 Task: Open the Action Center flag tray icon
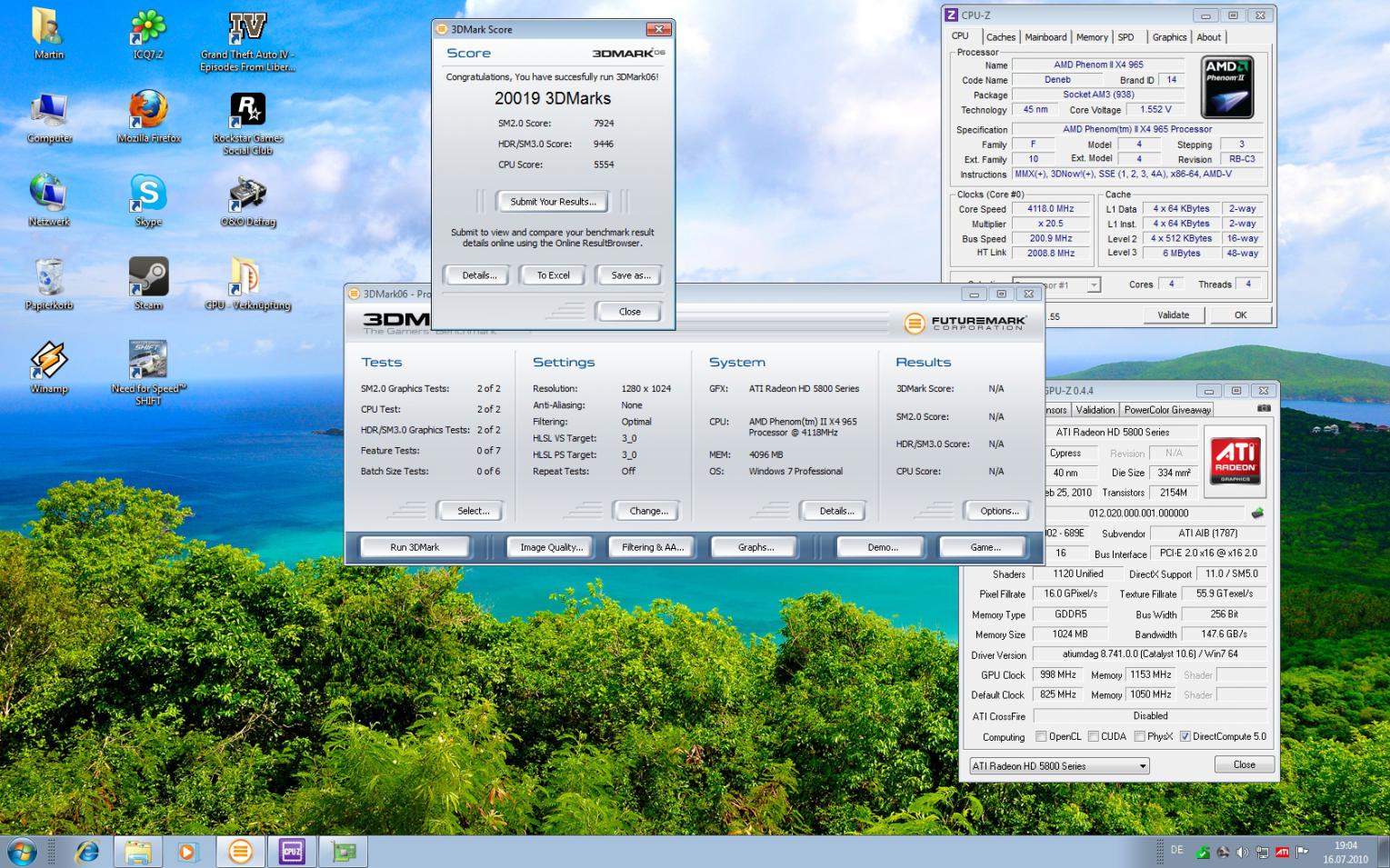point(1302,853)
